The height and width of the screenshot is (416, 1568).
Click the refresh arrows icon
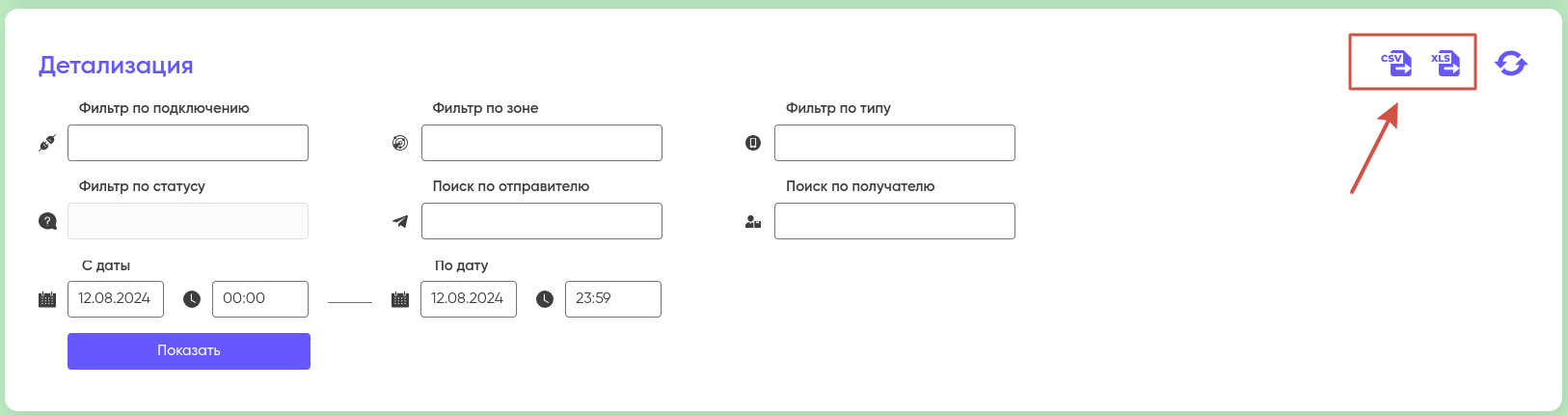pyautogui.click(x=1510, y=64)
